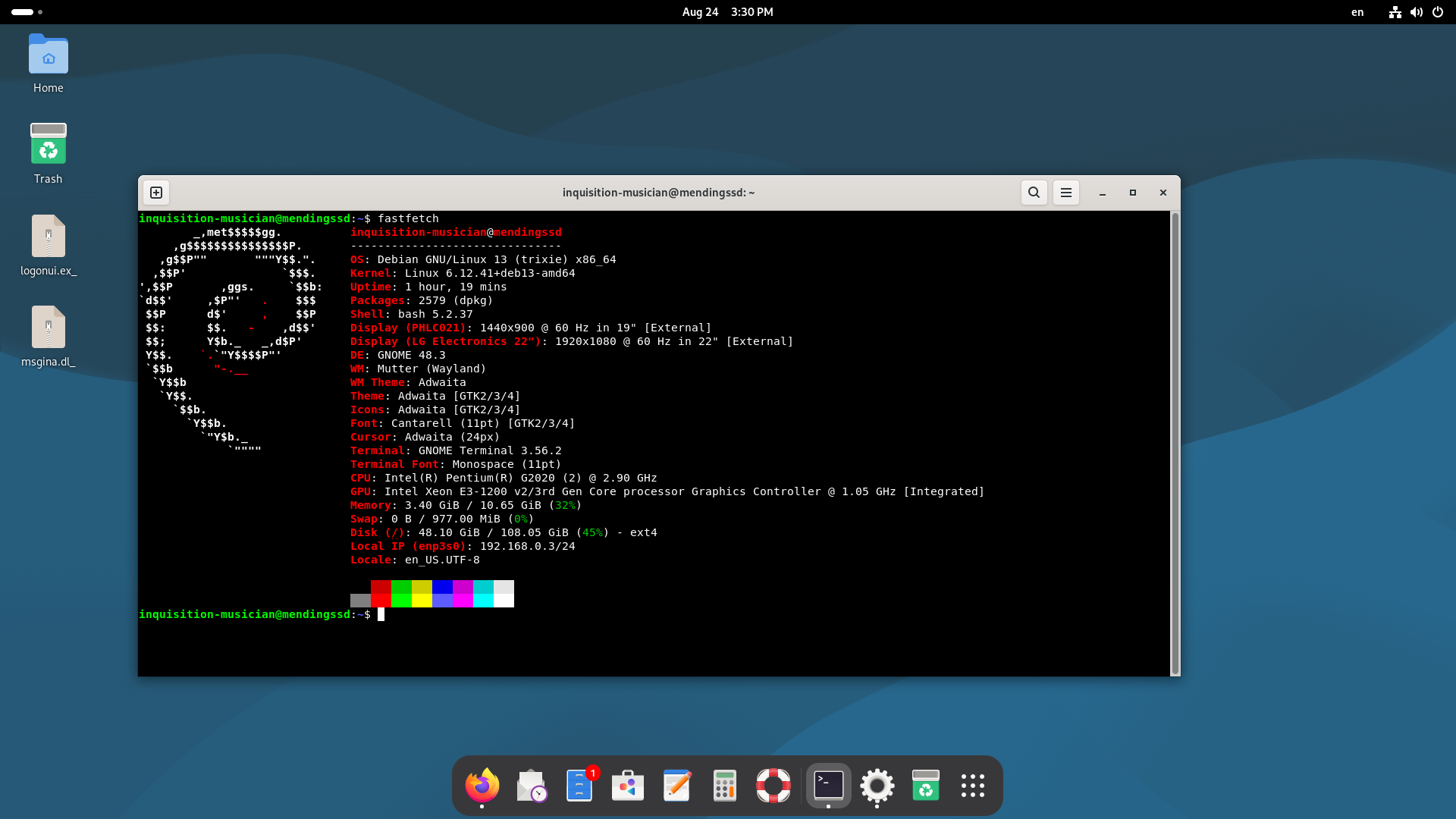This screenshot has height=819, width=1456.
Task: Click the 'Terminal: GNOME Terminal 3.56.2' line
Action: pyautogui.click(x=456, y=450)
